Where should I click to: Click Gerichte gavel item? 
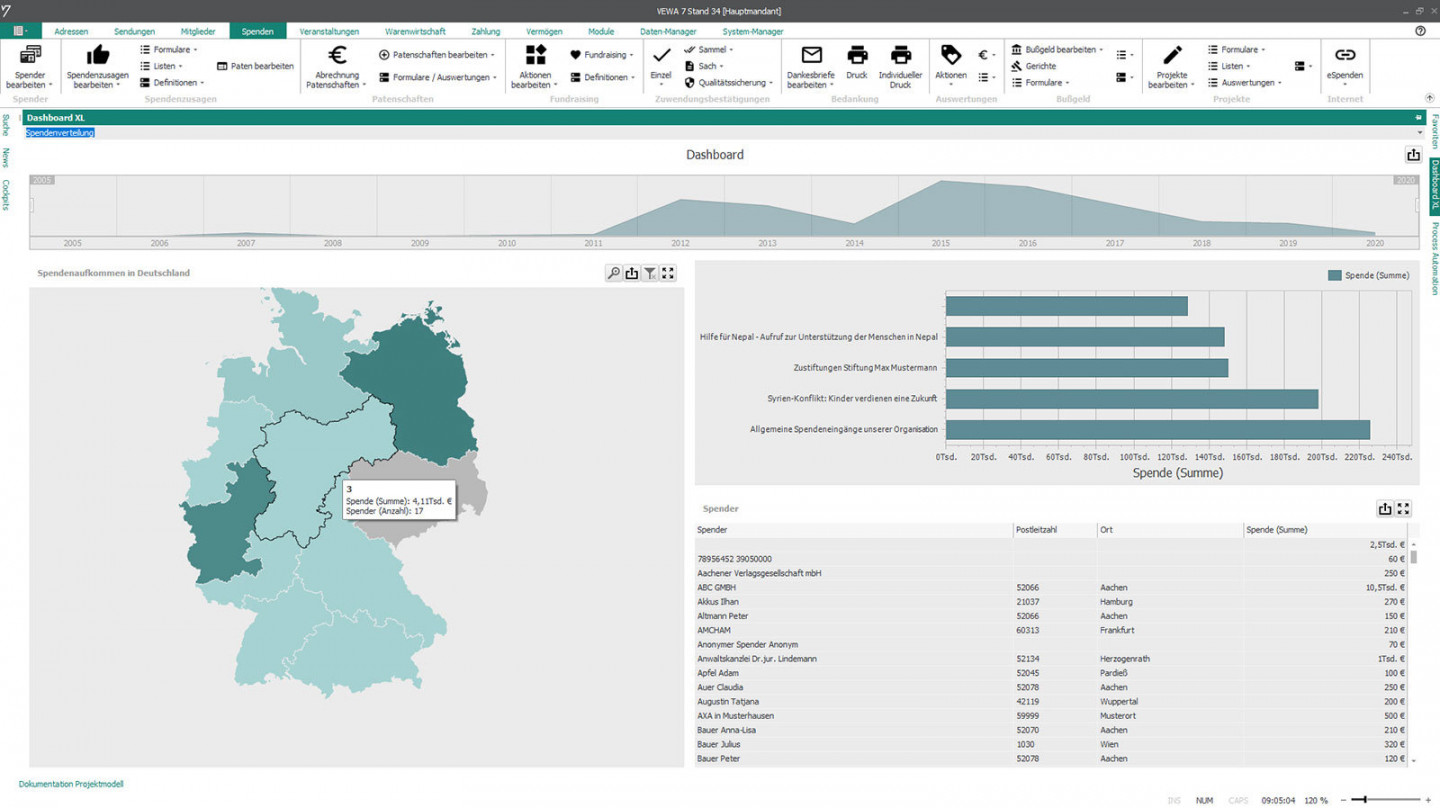(1033, 66)
